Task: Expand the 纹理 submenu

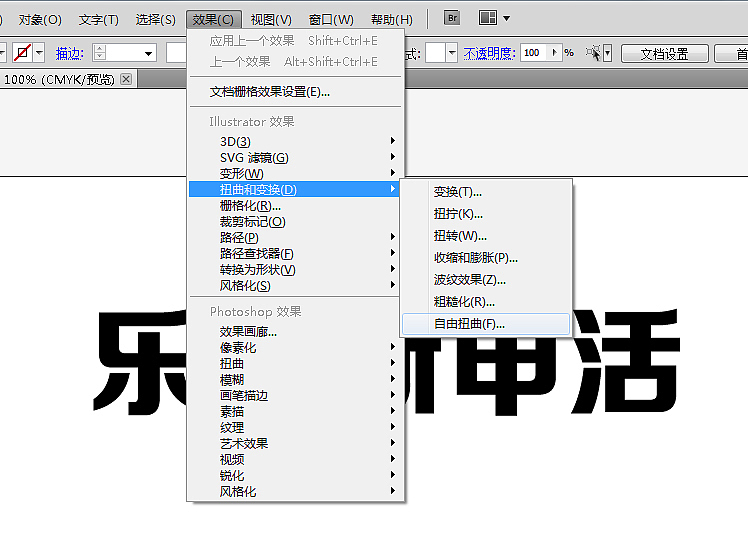Action: pyautogui.click(x=294, y=427)
